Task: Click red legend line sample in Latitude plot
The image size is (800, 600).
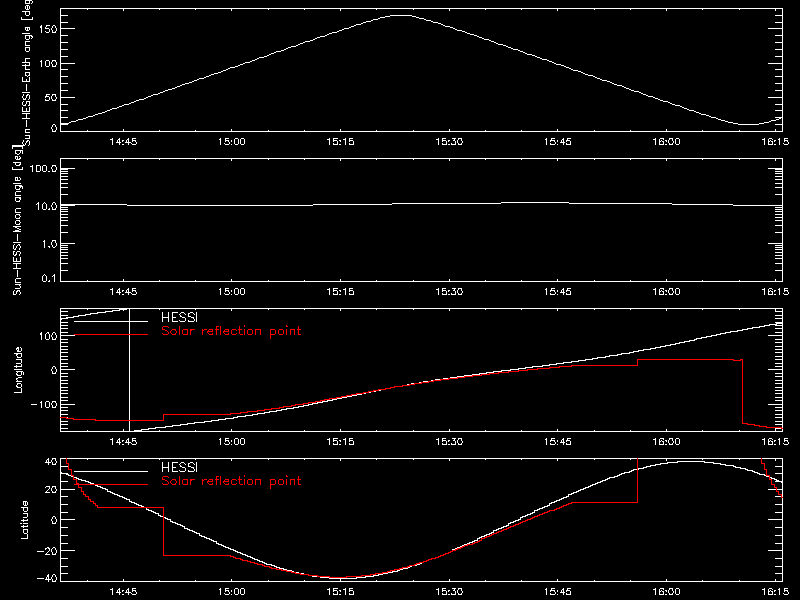Action: coord(111,485)
